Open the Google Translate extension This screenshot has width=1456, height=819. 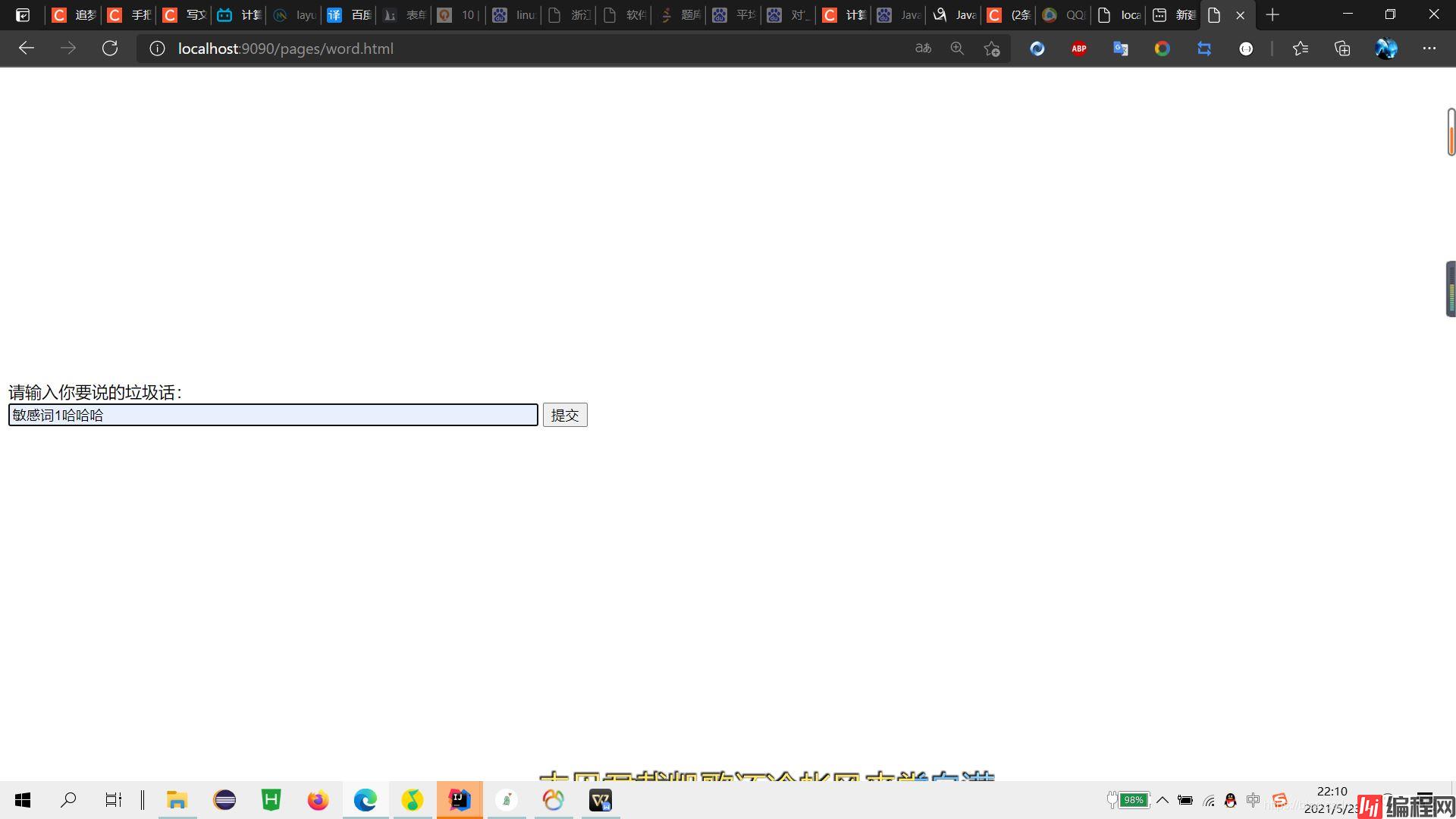click(1121, 49)
